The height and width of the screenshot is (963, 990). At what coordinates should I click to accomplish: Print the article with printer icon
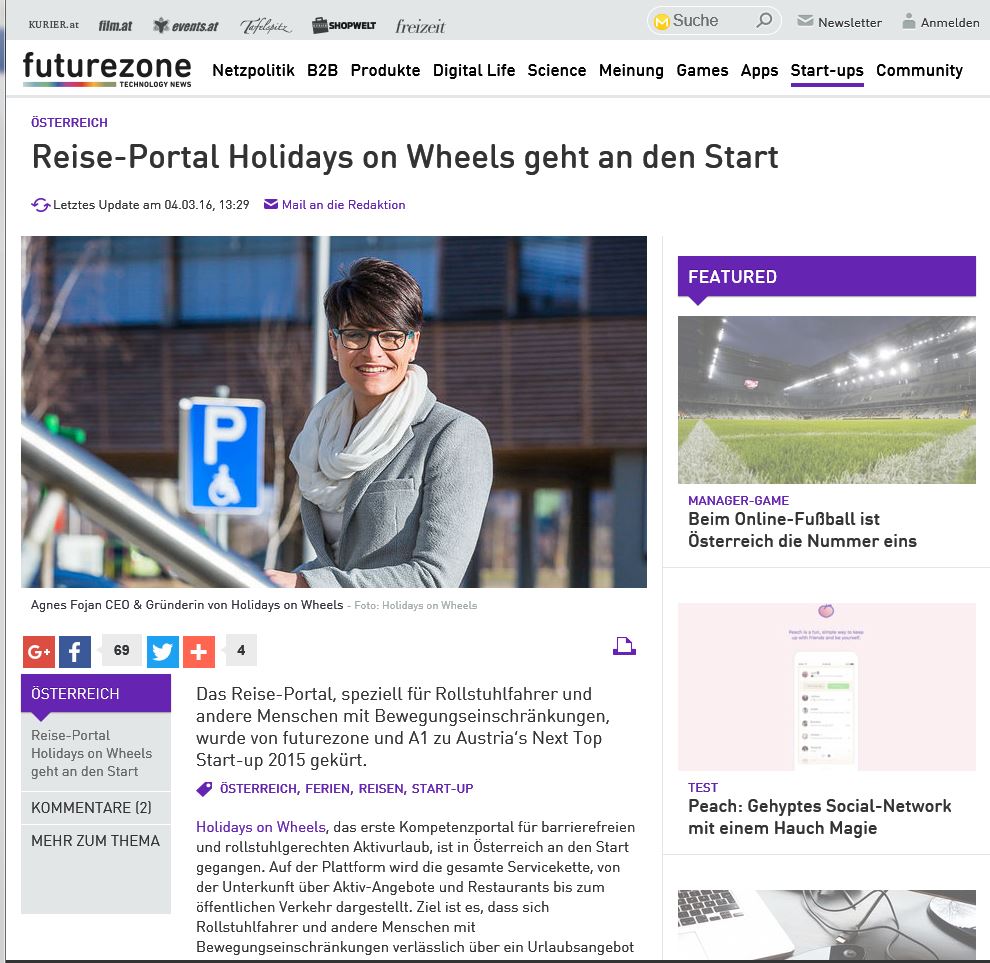(624, 646)
